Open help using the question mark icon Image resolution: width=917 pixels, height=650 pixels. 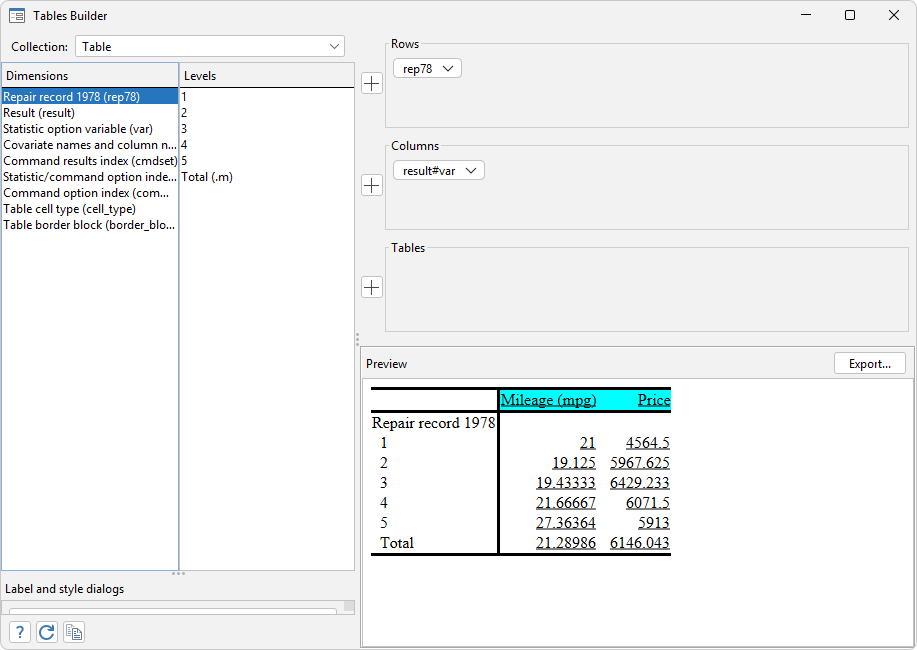[19, 631]
